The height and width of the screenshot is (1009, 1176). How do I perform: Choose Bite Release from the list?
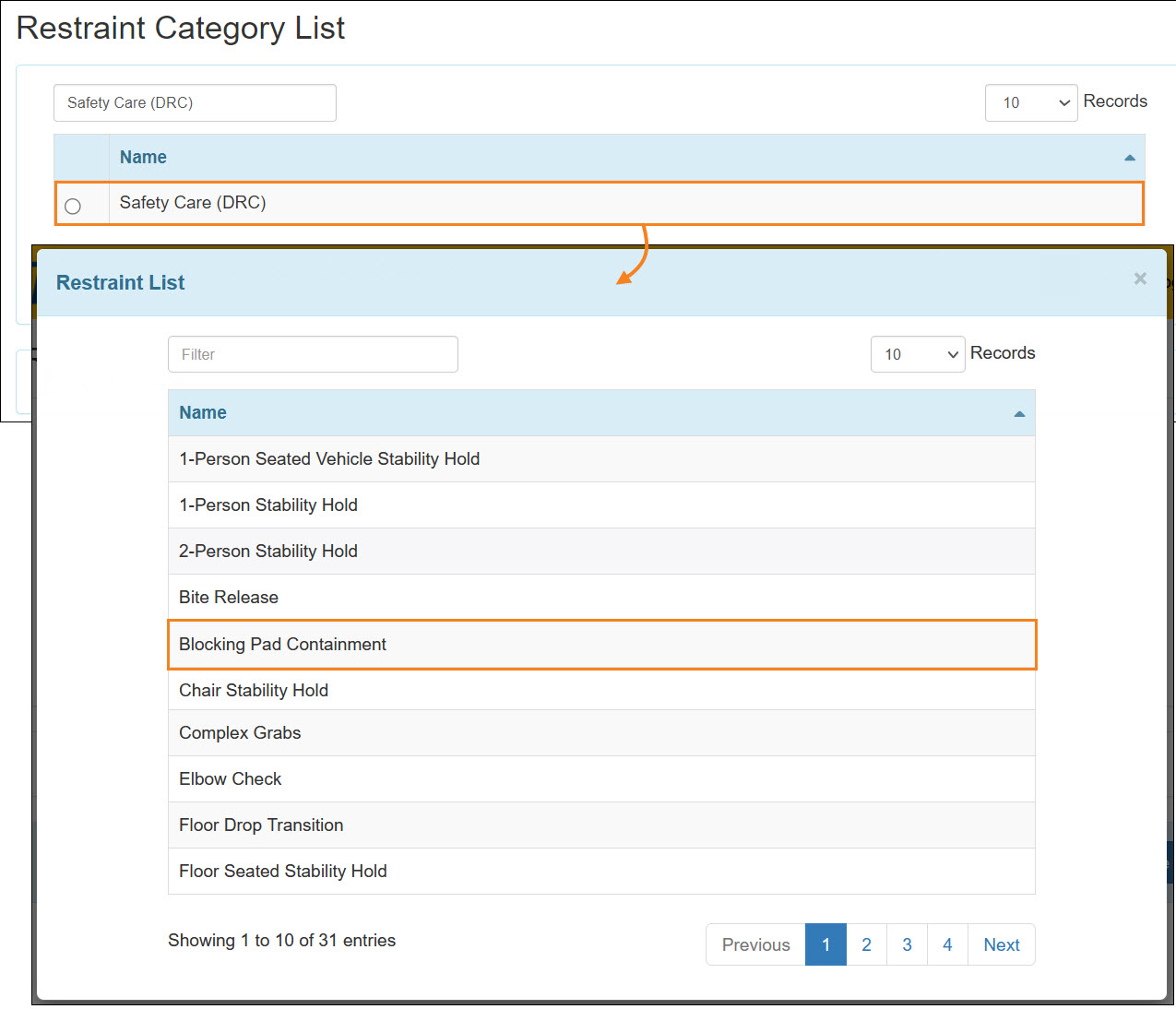tap(601, 597)
